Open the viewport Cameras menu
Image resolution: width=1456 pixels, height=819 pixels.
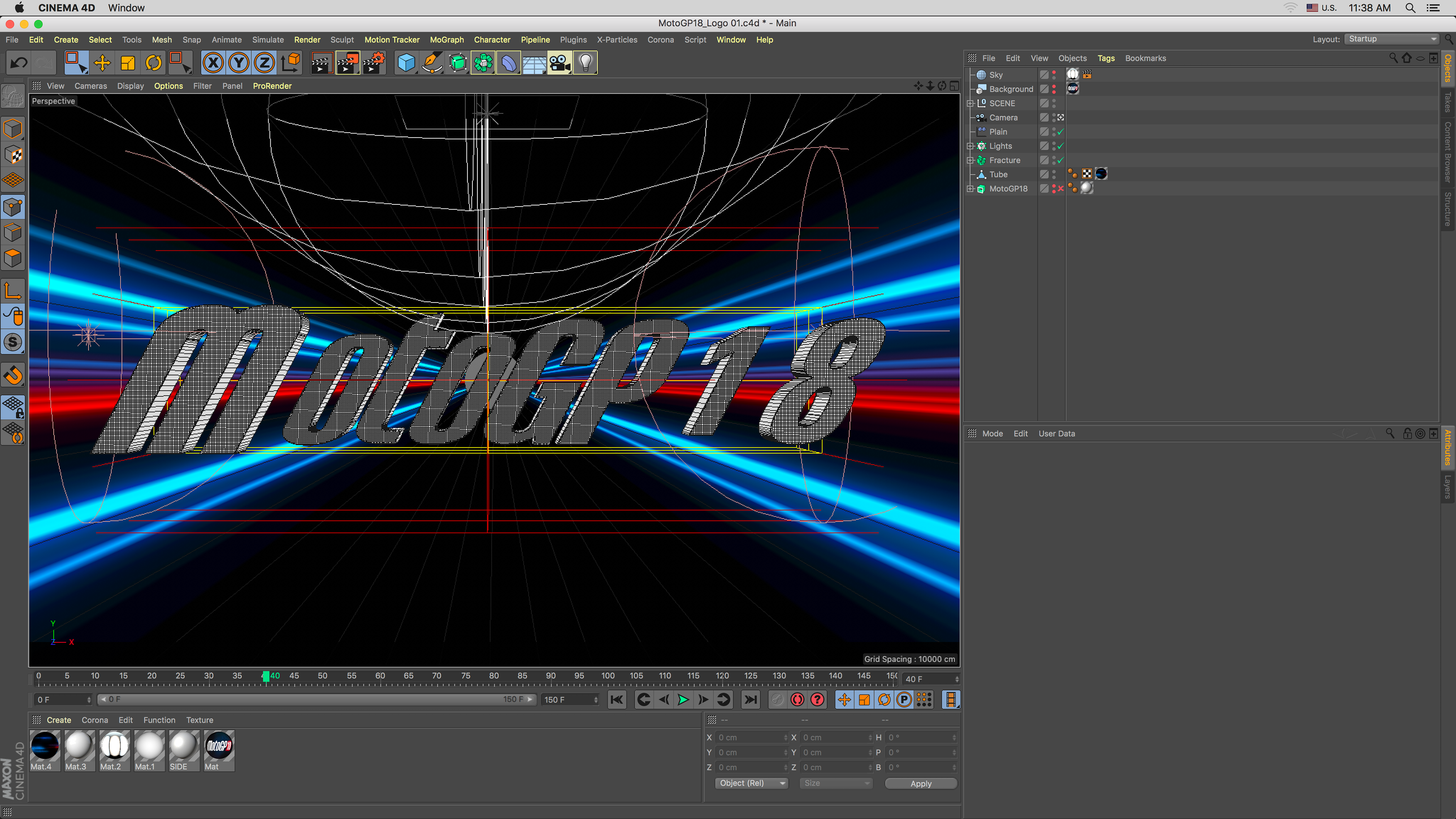click(91, 86)
